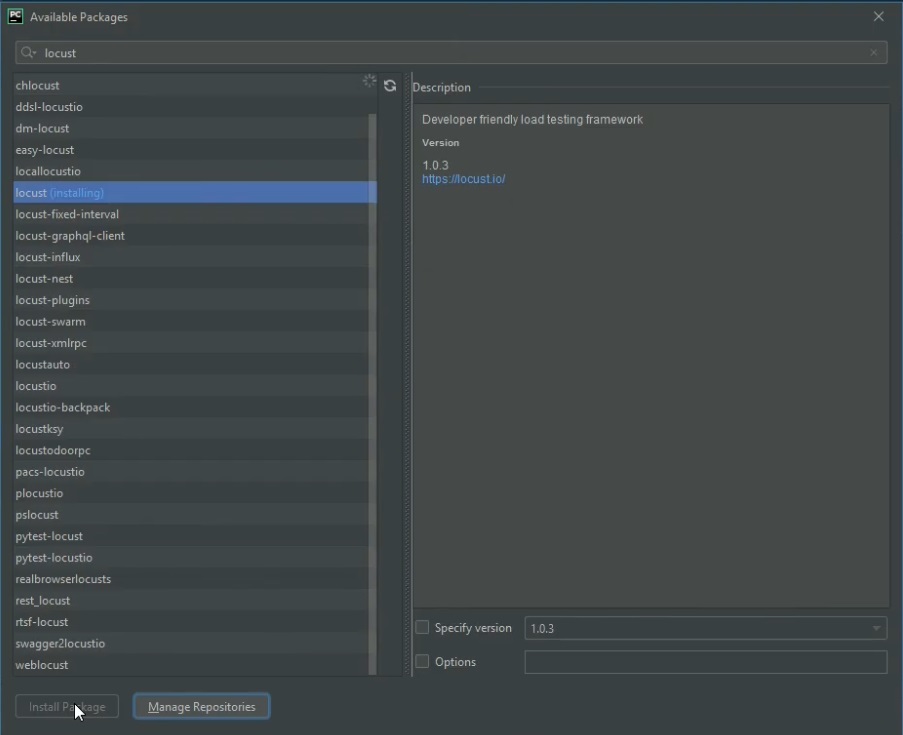Viewport: 903px width, 735px height.
Task: Close the Available Packages dialog
Action: click(878, 17)
